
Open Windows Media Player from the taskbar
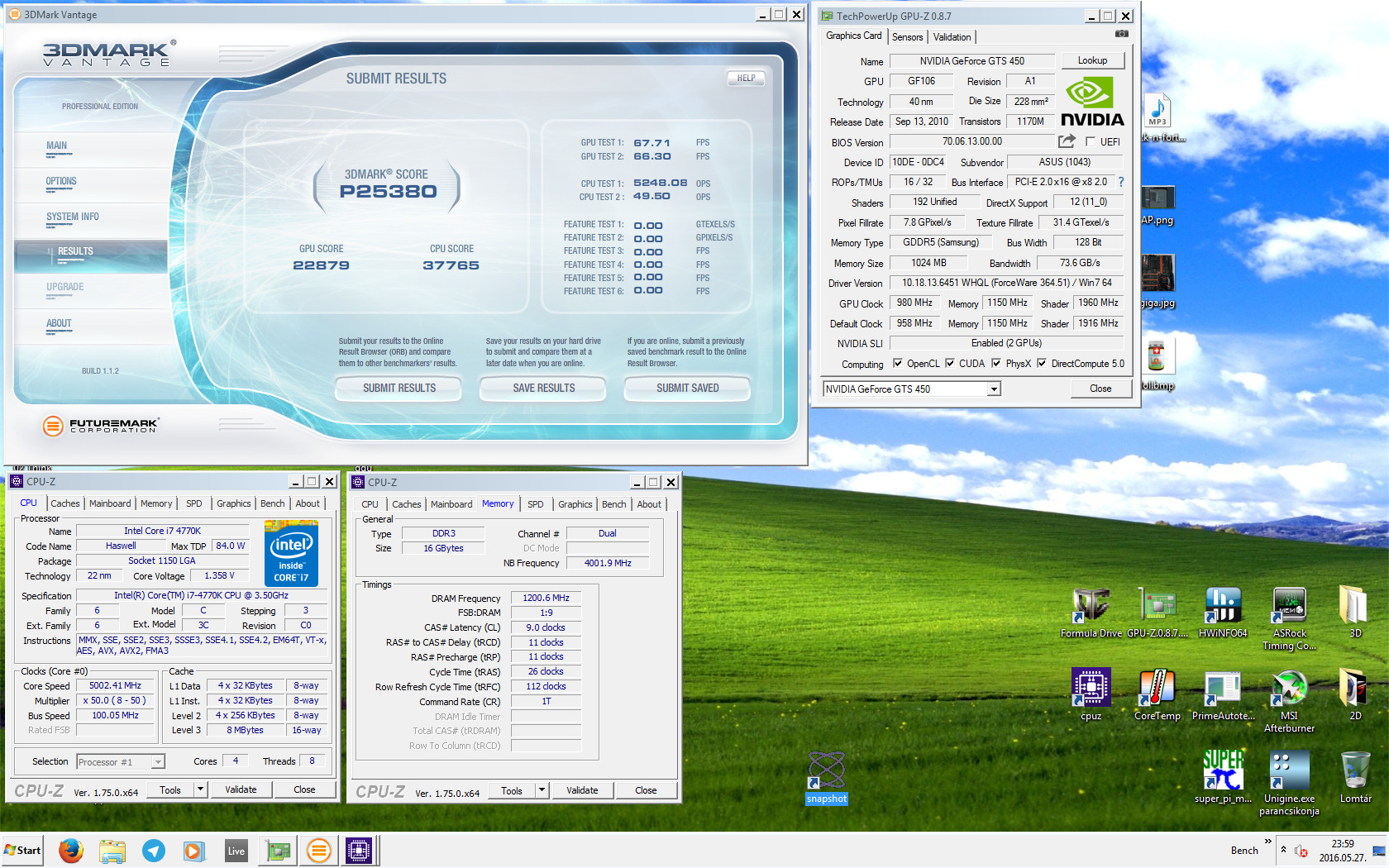pos(194,850)
